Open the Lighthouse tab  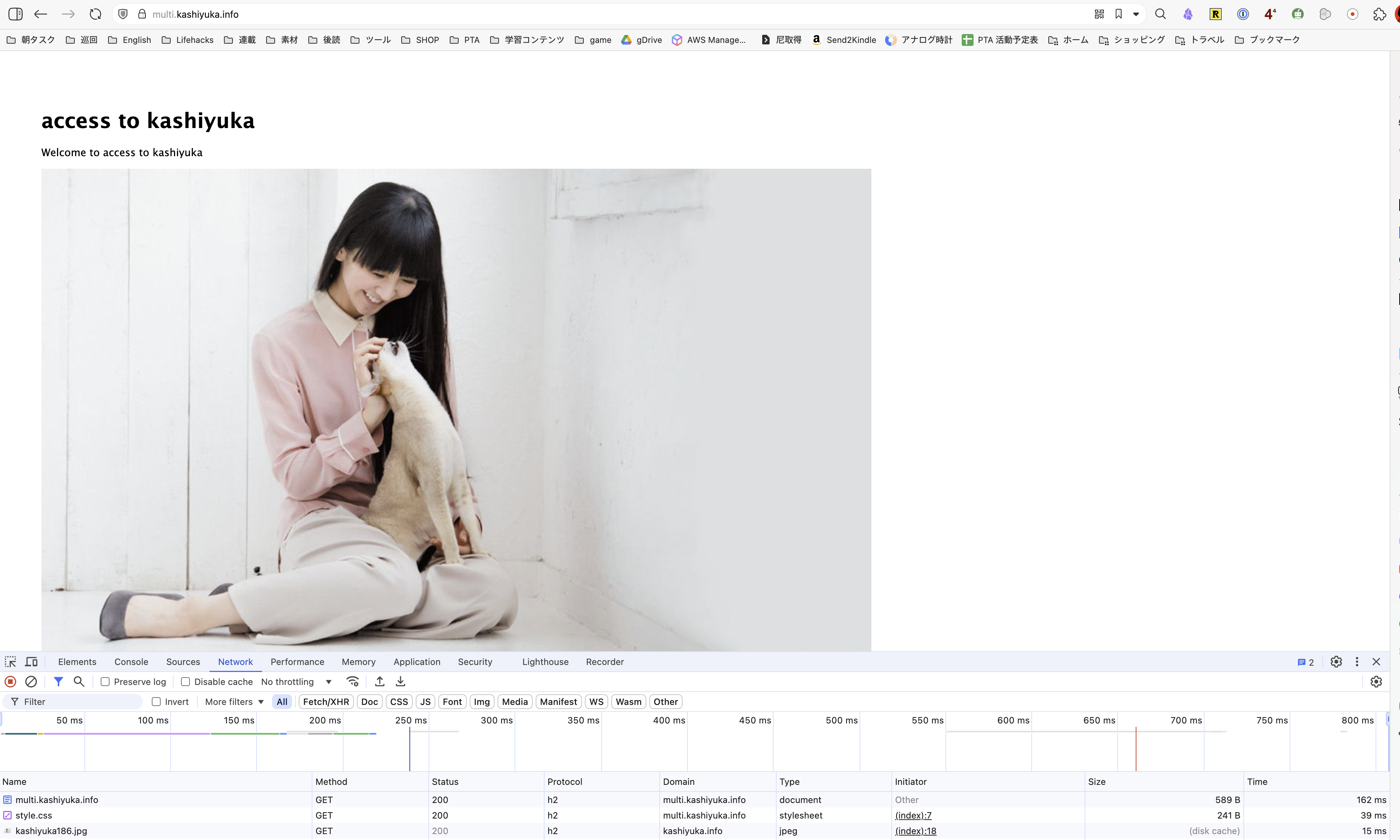click(x=545, y=662)
